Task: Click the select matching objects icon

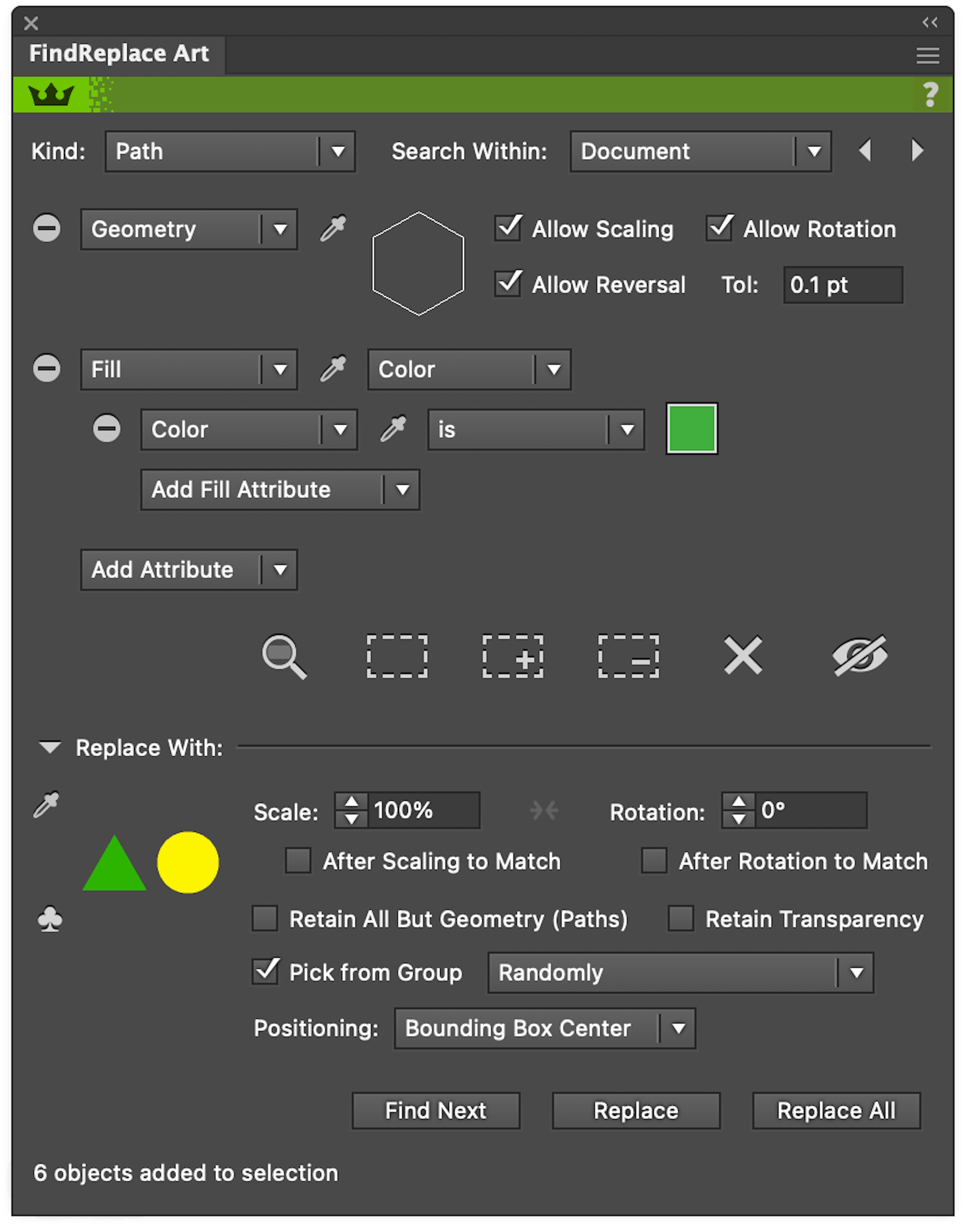Action: coord(397,657)
